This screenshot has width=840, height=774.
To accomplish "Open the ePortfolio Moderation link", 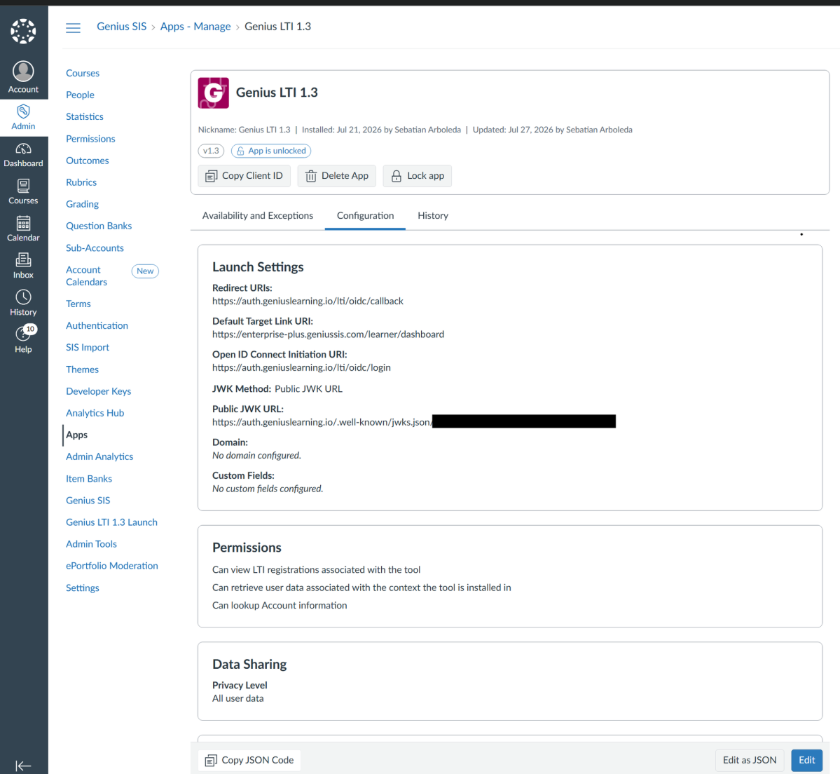I will [x=112, y=566].
